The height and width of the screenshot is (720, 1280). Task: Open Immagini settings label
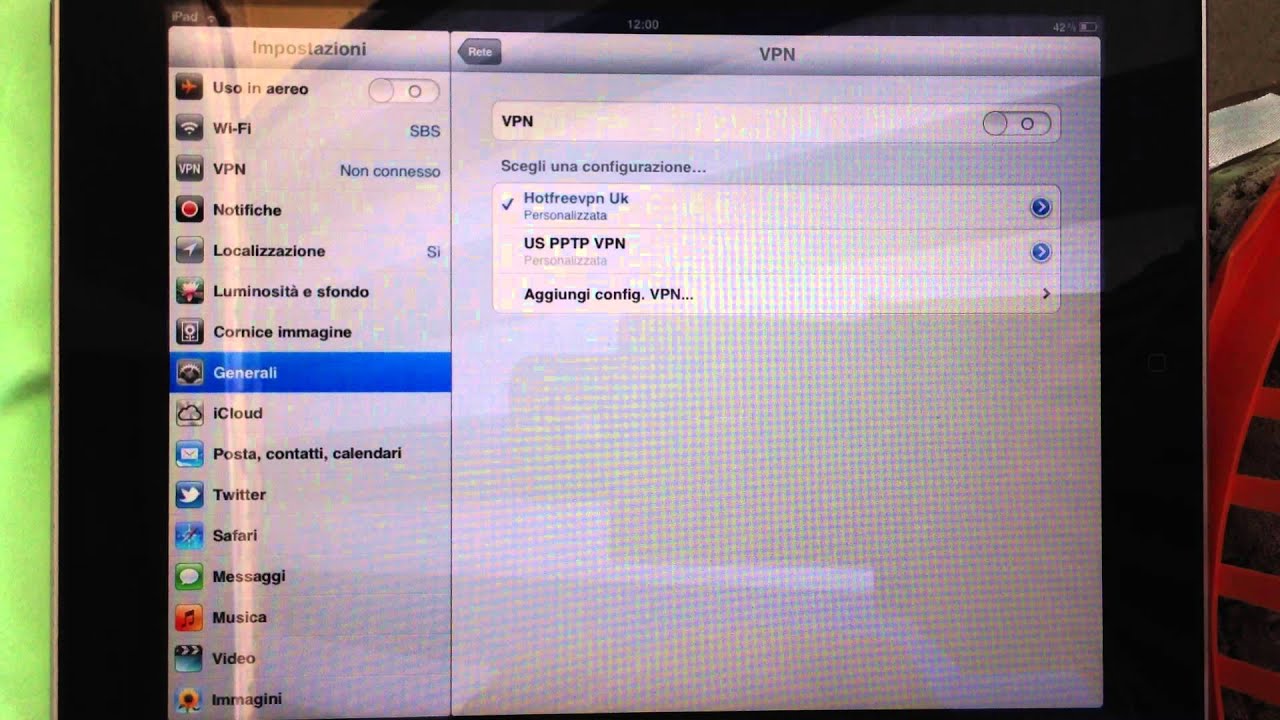tap(247, 700)
